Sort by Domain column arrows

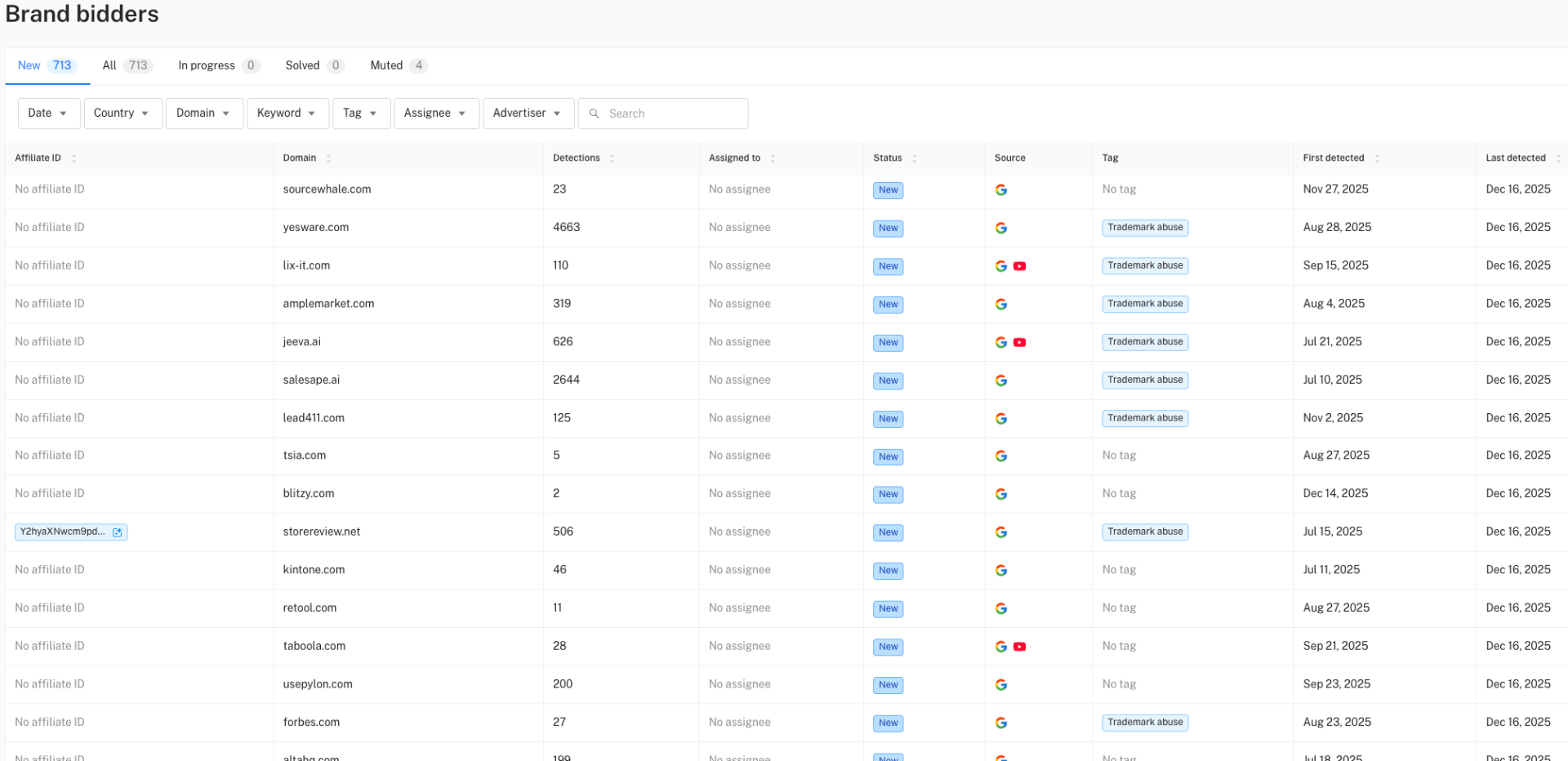coord(328,158)
